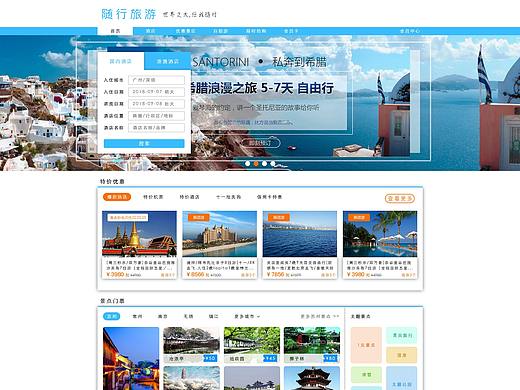Viewport: 520px width, 390px height.
Task: Open the pagoda tower attraction thumbnail
Action: click(312, 378)
